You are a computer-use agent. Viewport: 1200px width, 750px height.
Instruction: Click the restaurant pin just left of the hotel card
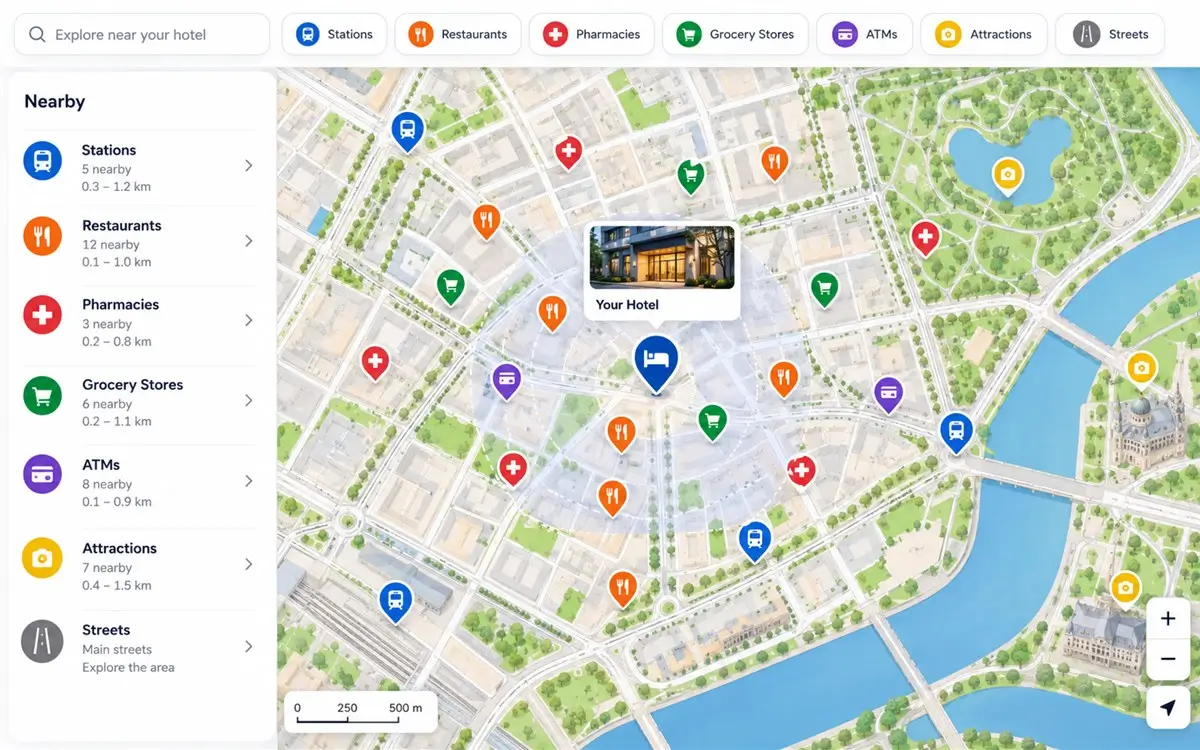click(552, 312)
